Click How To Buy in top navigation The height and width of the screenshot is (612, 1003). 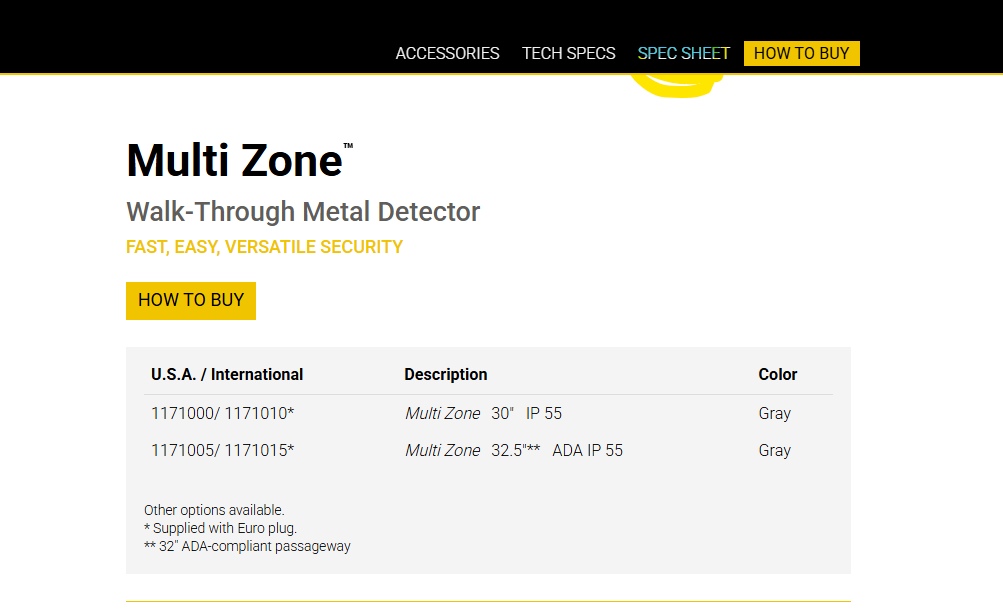[x=801, y=53]
